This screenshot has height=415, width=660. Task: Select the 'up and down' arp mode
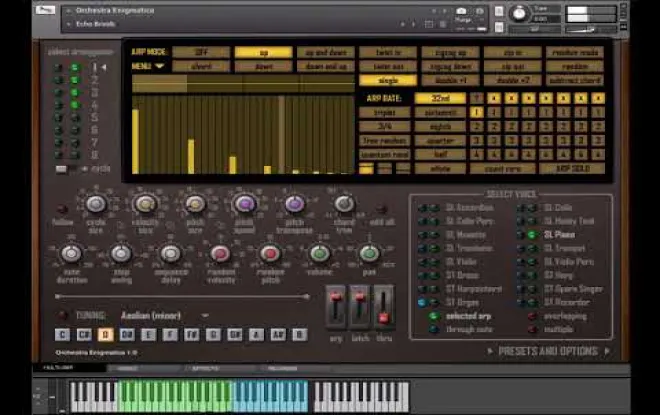tap(326, 52)
